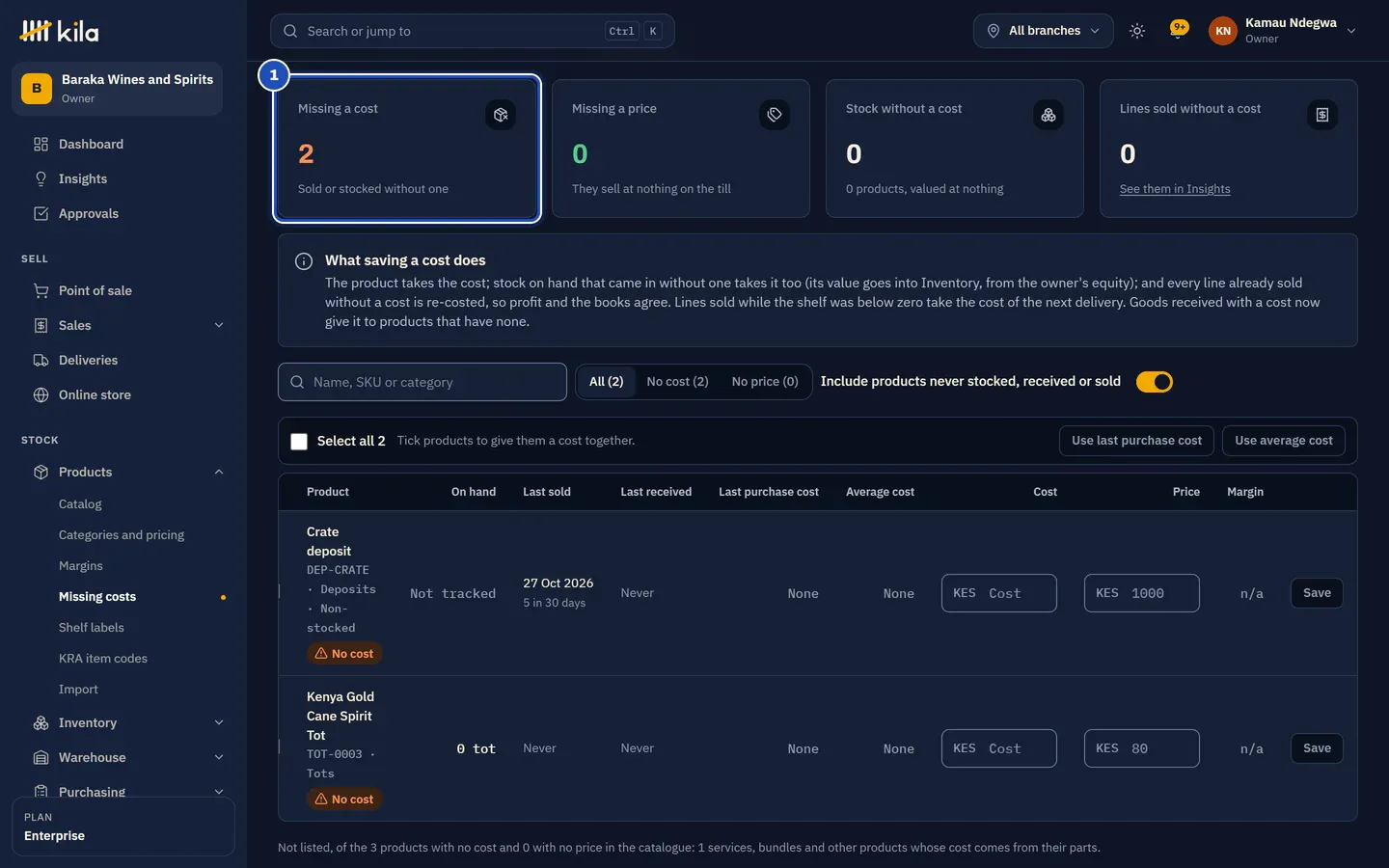1389x868 pixels.
Task: Click the Point of sale cart icon
Action: pos(41,290)
